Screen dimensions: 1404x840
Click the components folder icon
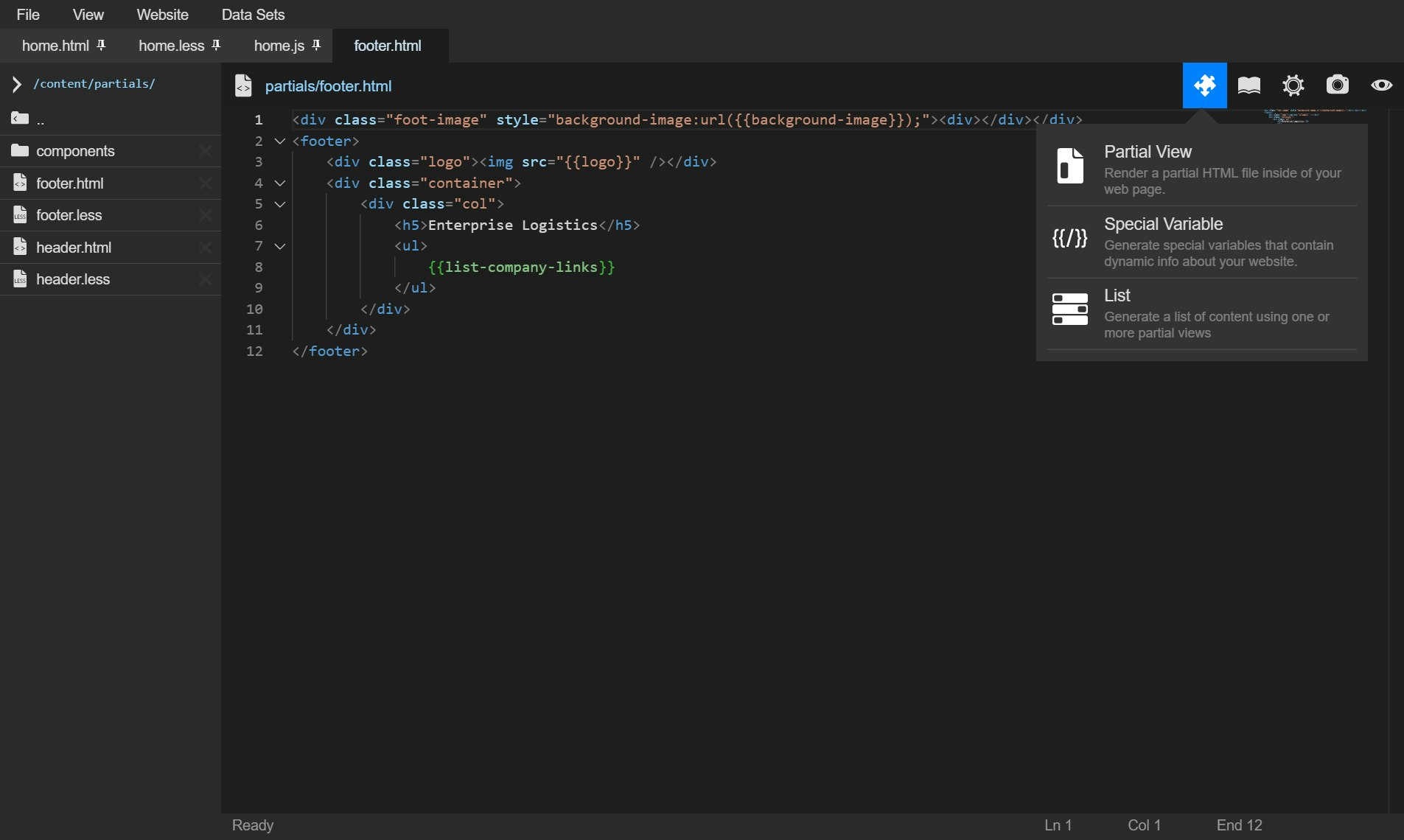coord(20,150)
